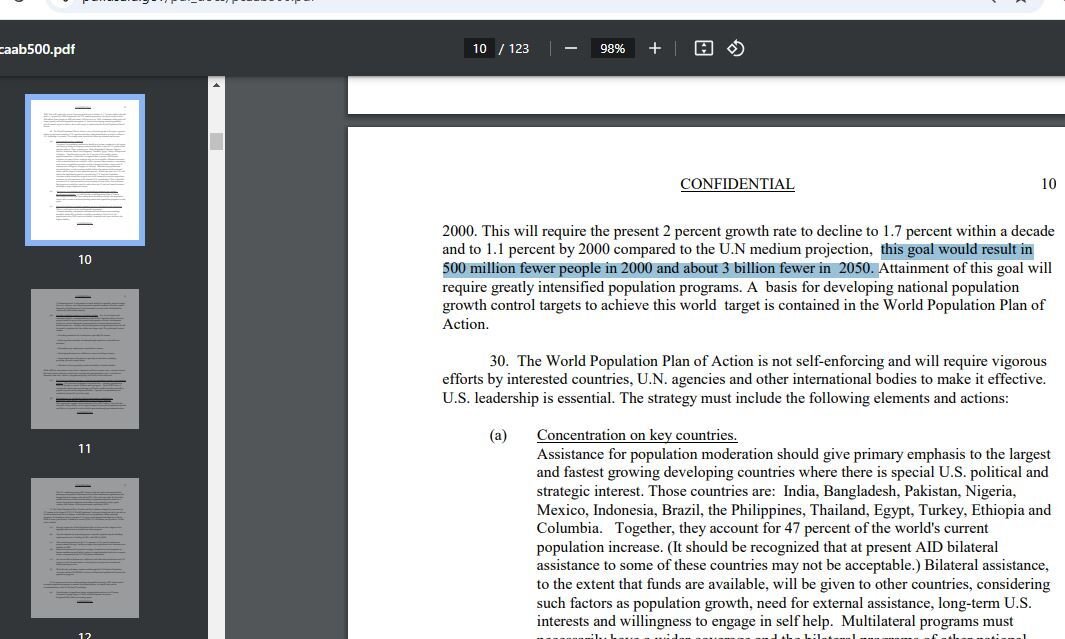Open page 10 thumbnail

[x=85, y=170]
